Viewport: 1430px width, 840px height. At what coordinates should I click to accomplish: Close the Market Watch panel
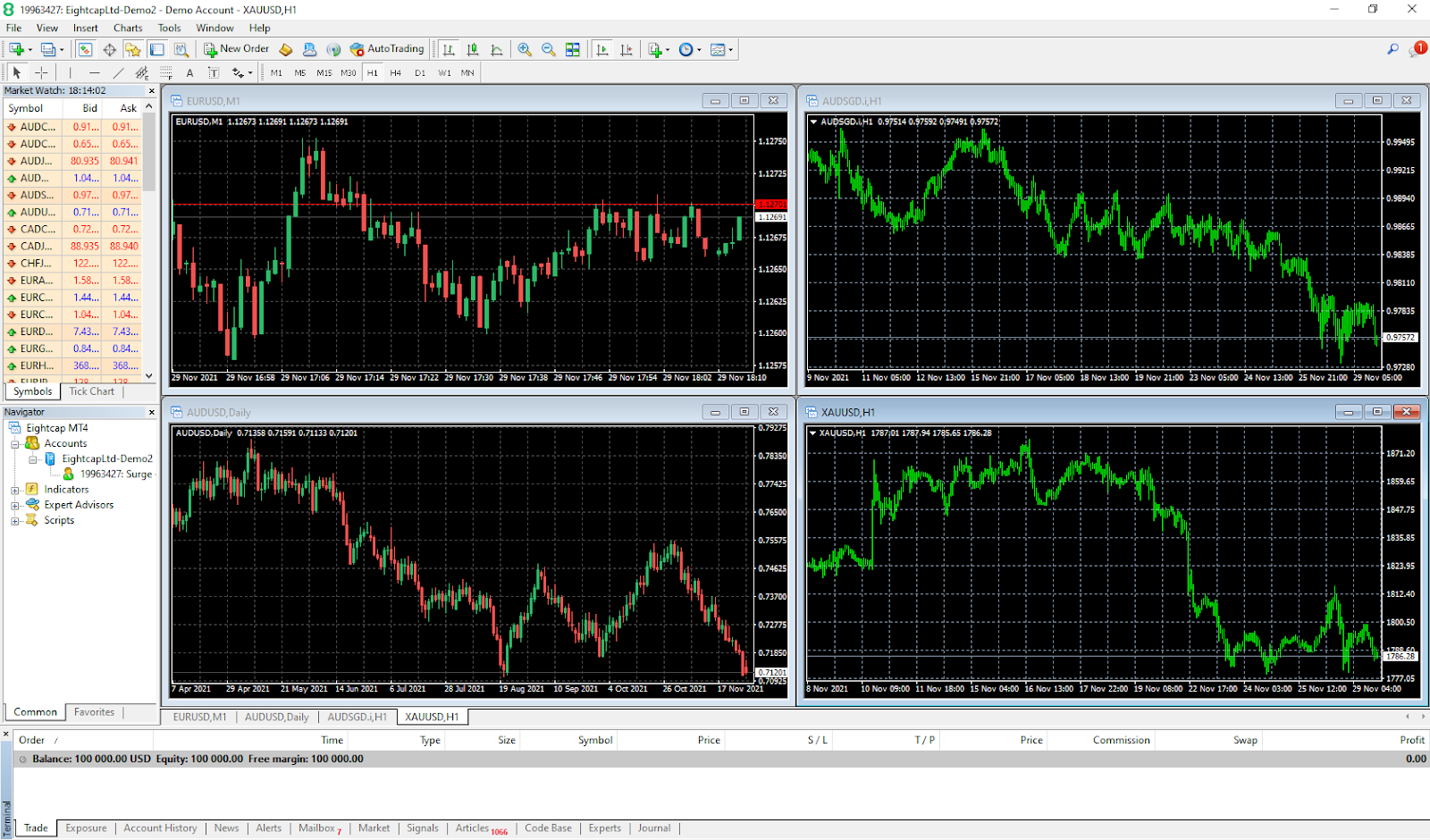pos(151,91)
